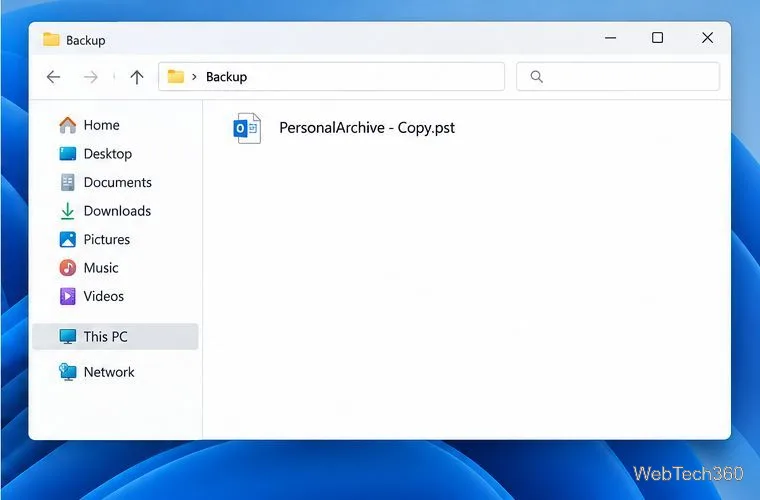Click the green Downloads arrow icon
Screen dimensions: 760x500
67,211
